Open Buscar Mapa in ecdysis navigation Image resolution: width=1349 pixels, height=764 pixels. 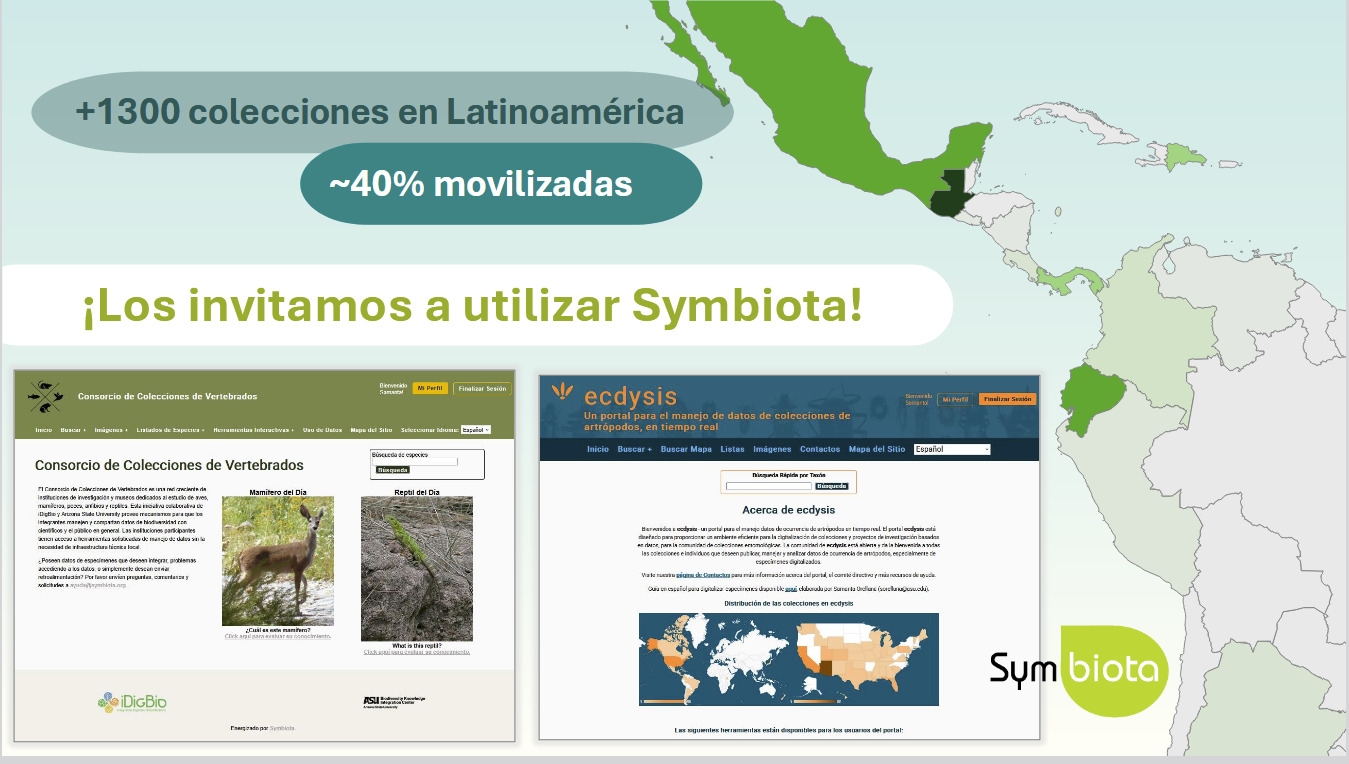tap(686, 450)
